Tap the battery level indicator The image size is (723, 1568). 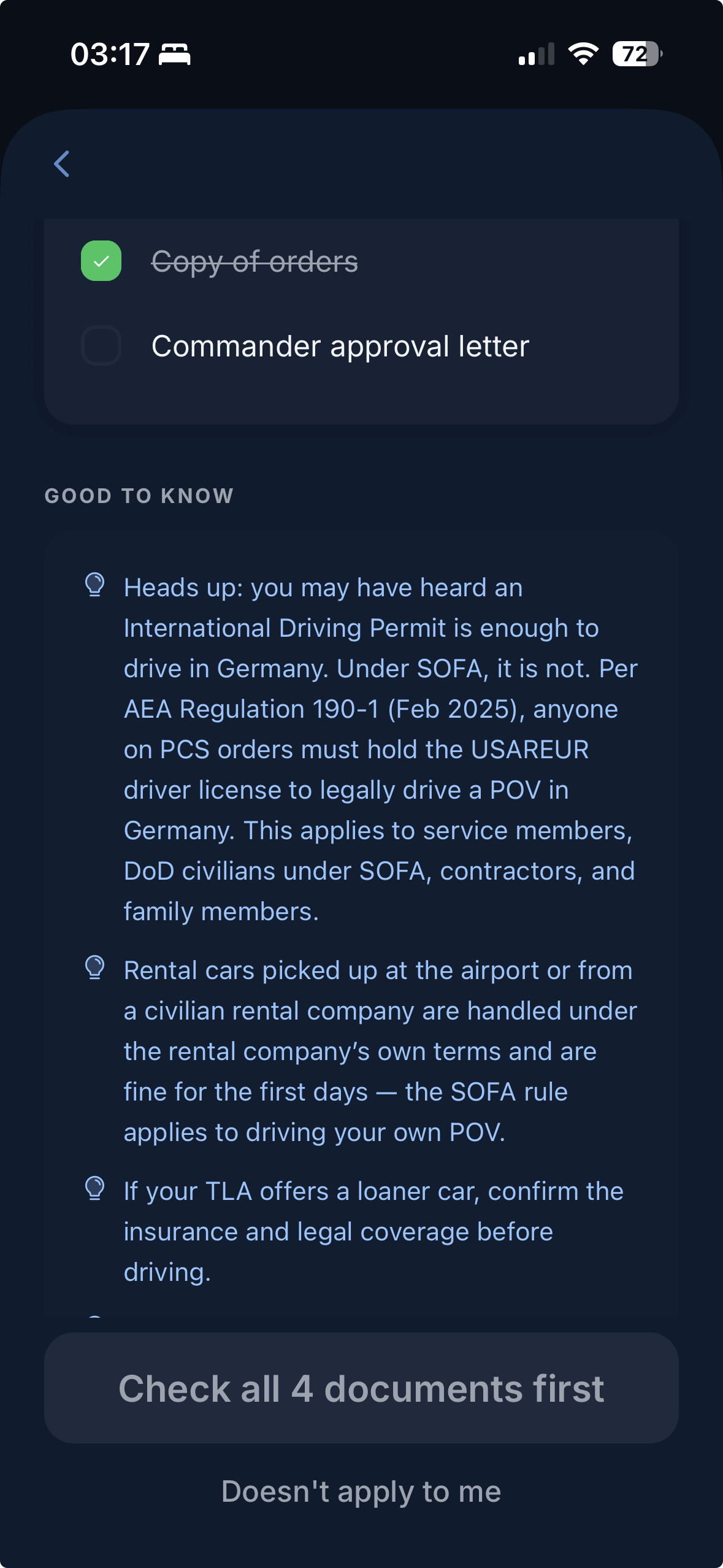coord(637,55)
